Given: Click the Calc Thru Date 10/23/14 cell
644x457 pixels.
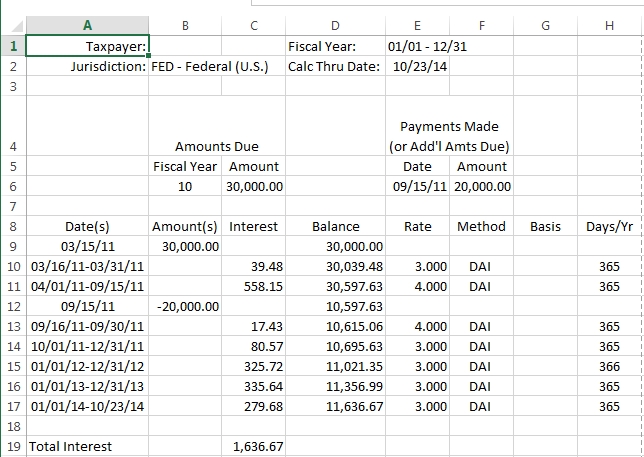Looking at the screenshot, I should (417, 66).
